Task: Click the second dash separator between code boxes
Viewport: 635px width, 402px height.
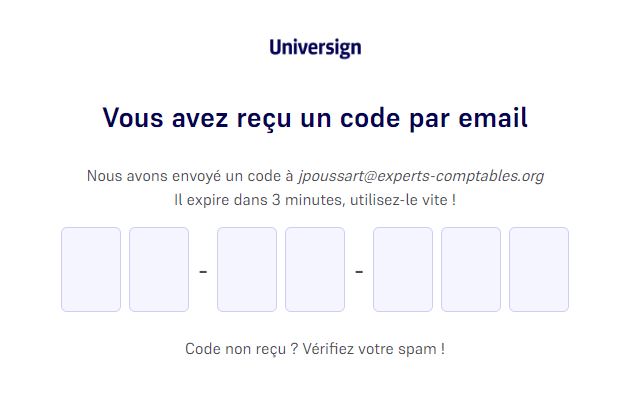Action: click(359, 271)
